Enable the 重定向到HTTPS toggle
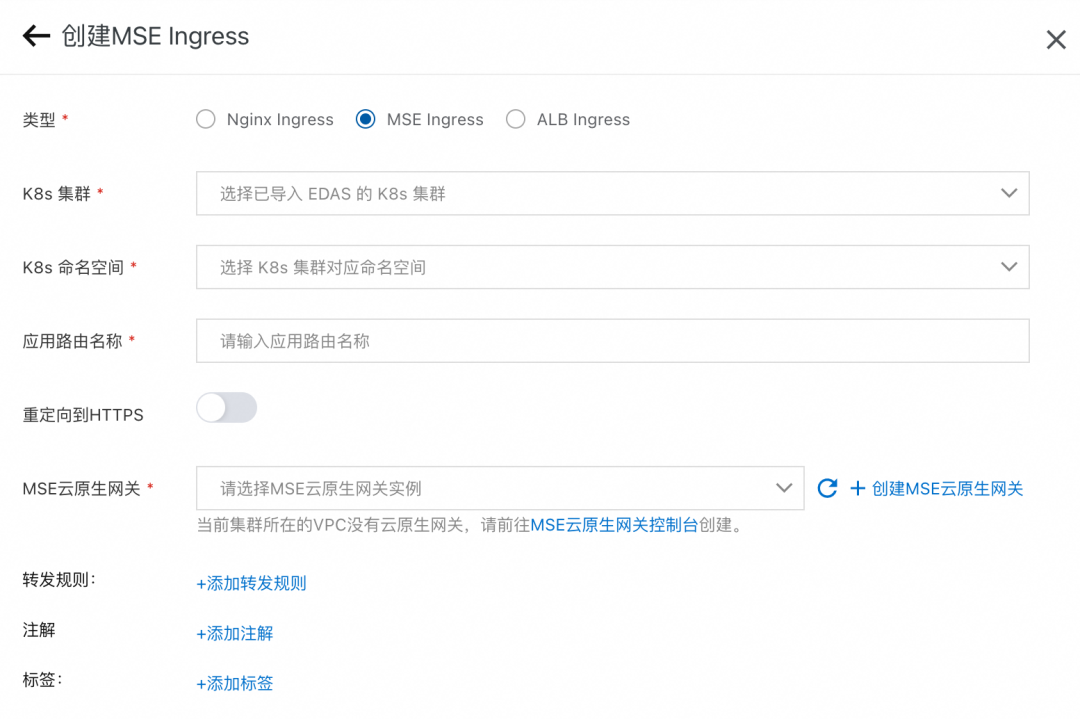This screenshot has width=1080, height=719. [226, 408]
